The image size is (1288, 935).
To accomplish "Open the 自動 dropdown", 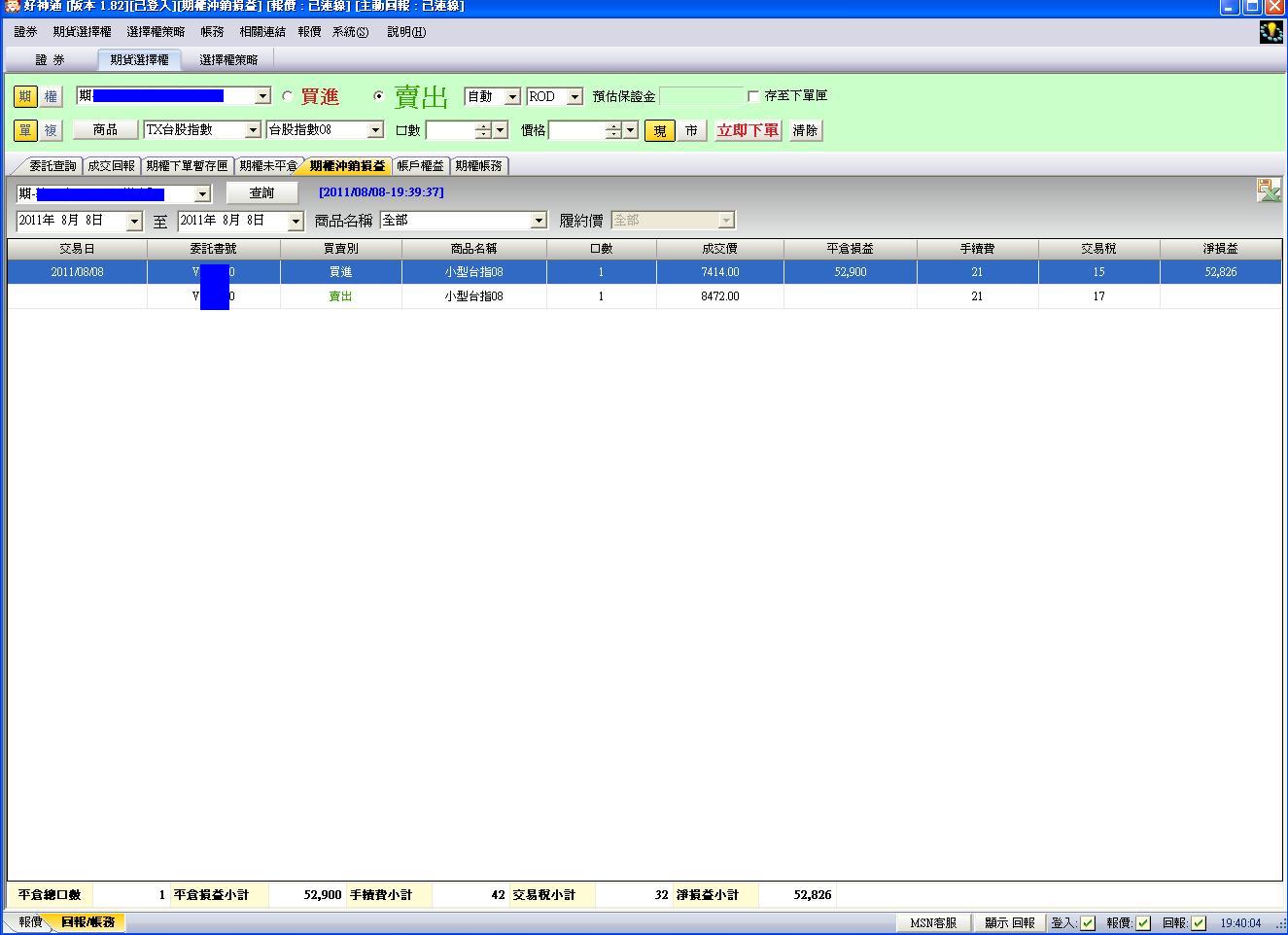I will pyautogui.click(x=512, y=96).
